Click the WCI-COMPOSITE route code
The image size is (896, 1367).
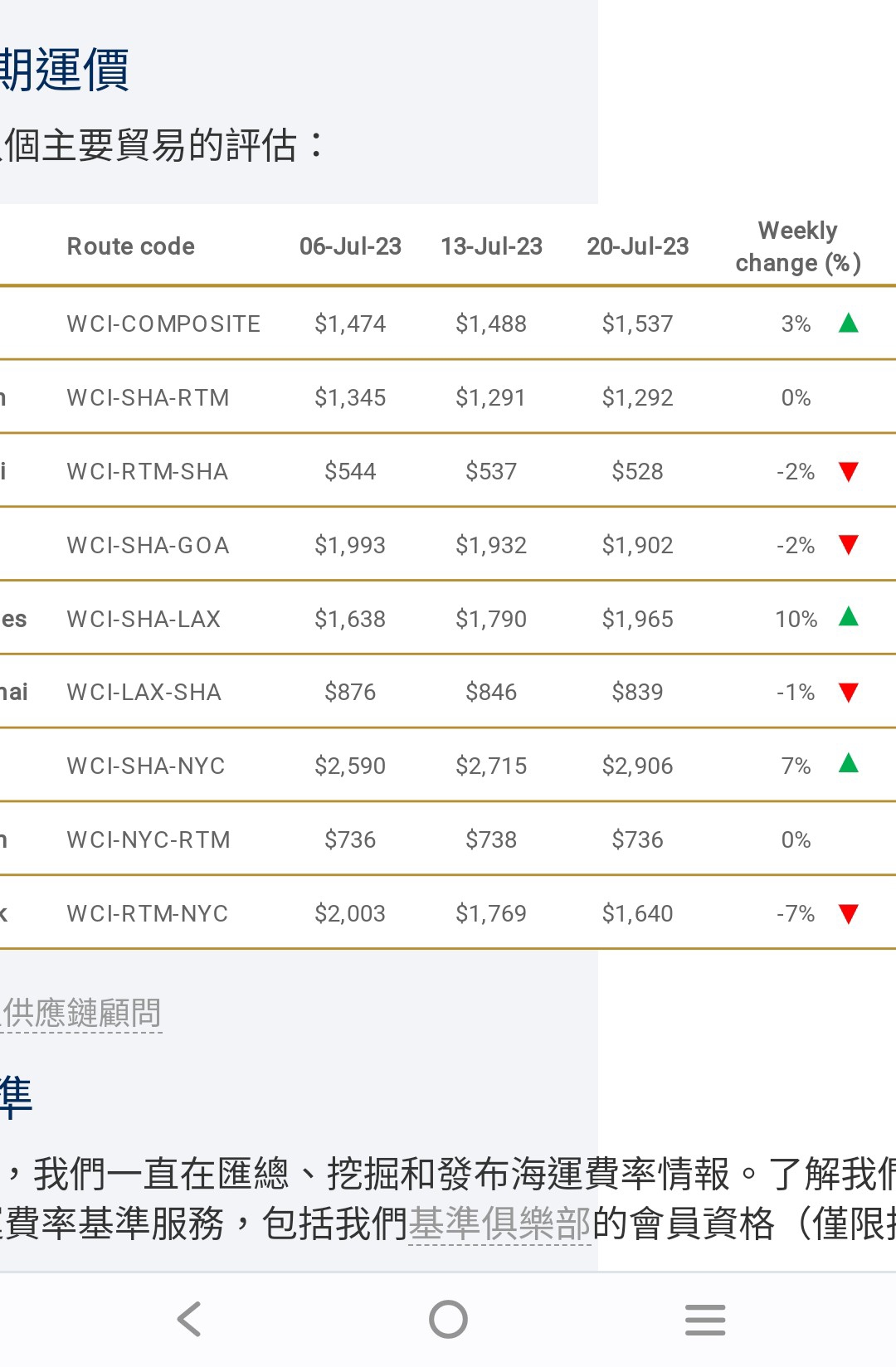click(x=163, y=324)
